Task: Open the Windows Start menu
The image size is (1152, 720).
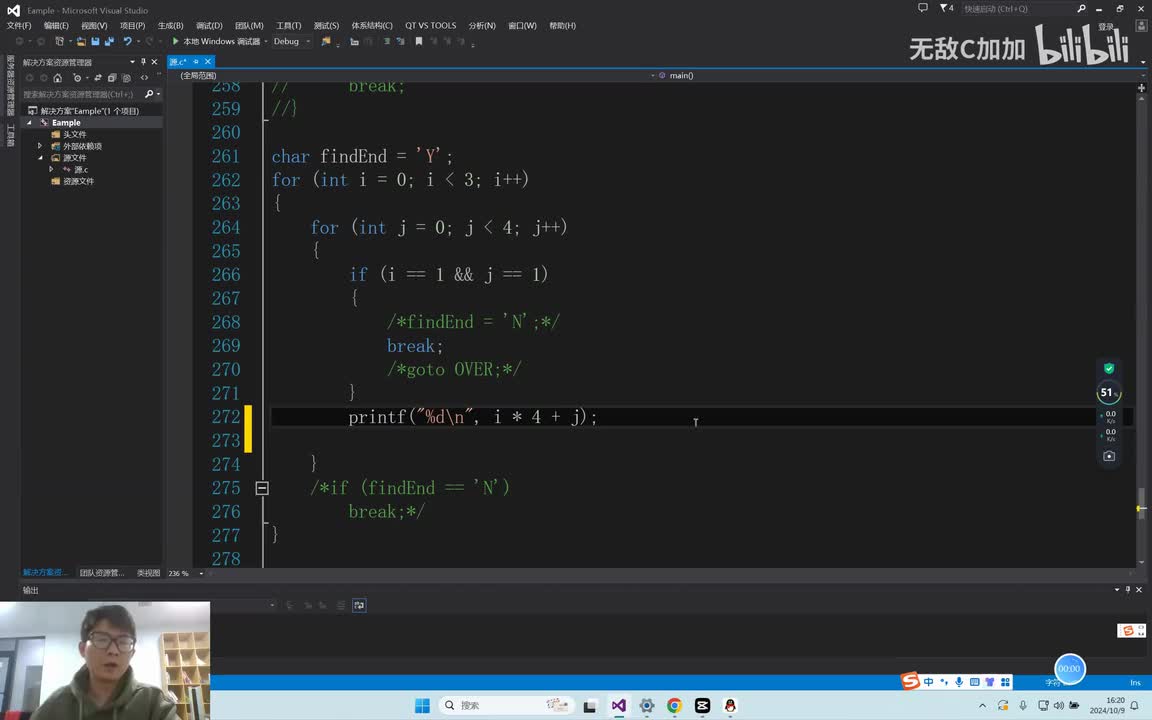Action: tap(422, 705)
